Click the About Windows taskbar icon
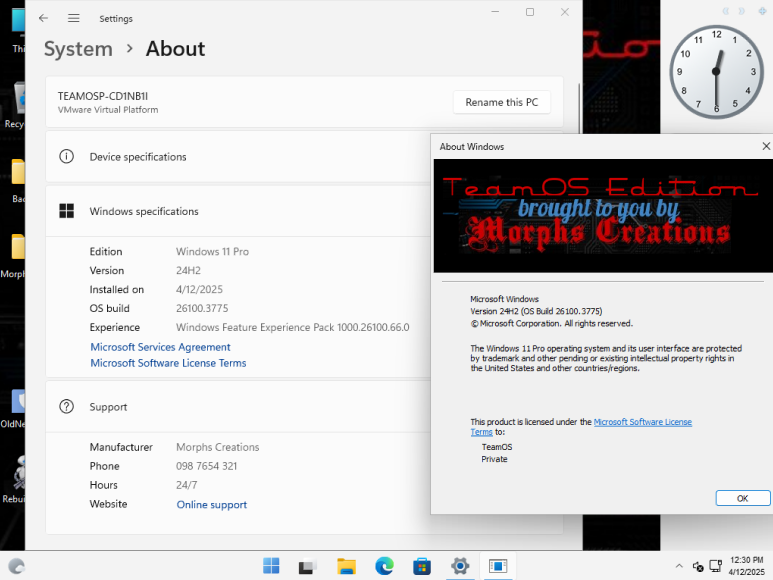The width and height of the screenshot is (773, 580). point(497,566)
